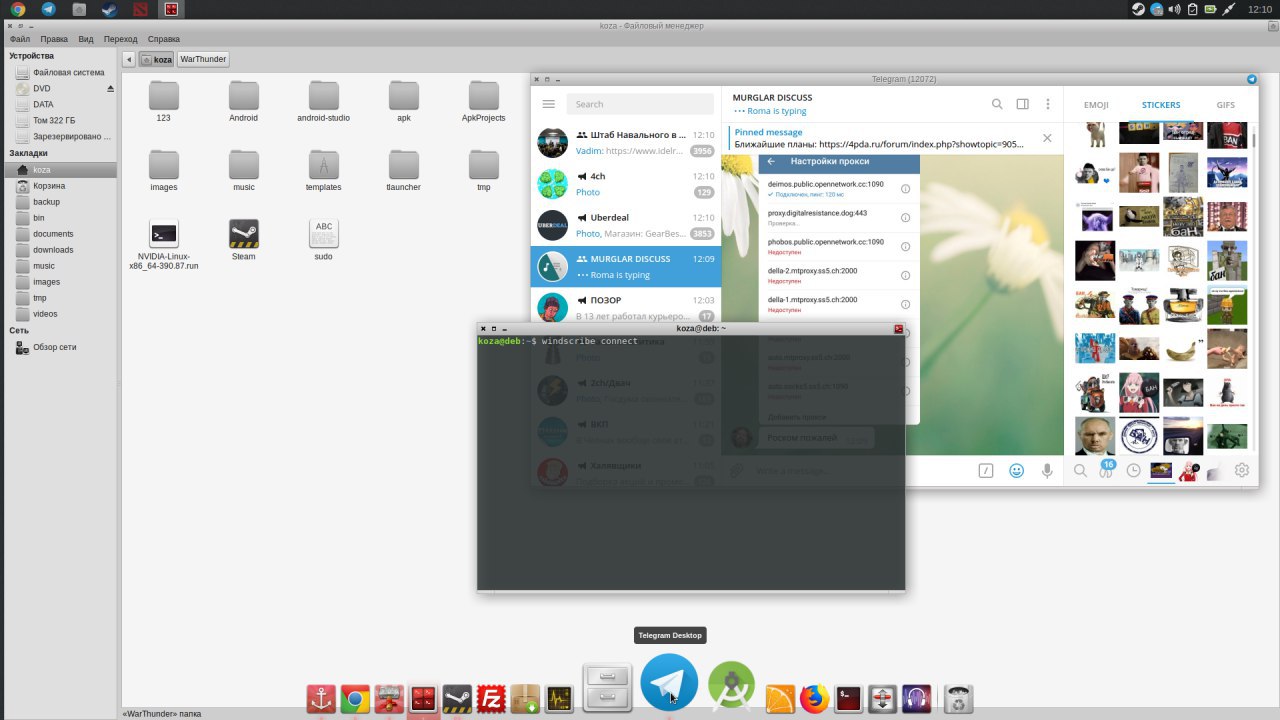The width and height of the screenshot is (1280, 720).
Task: Switch to EMOJI tab
Action: tap(1096, 105)
